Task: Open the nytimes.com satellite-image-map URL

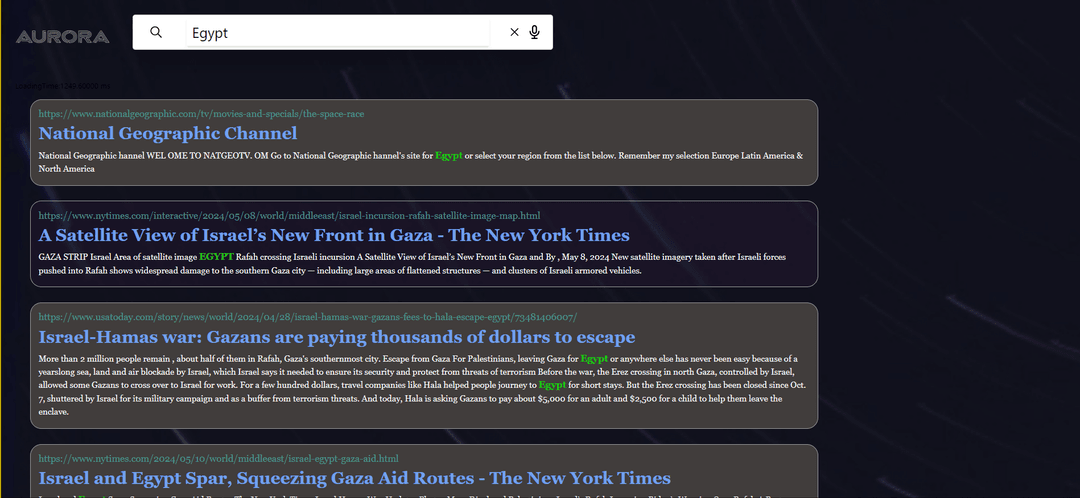Action: (289, 216)
